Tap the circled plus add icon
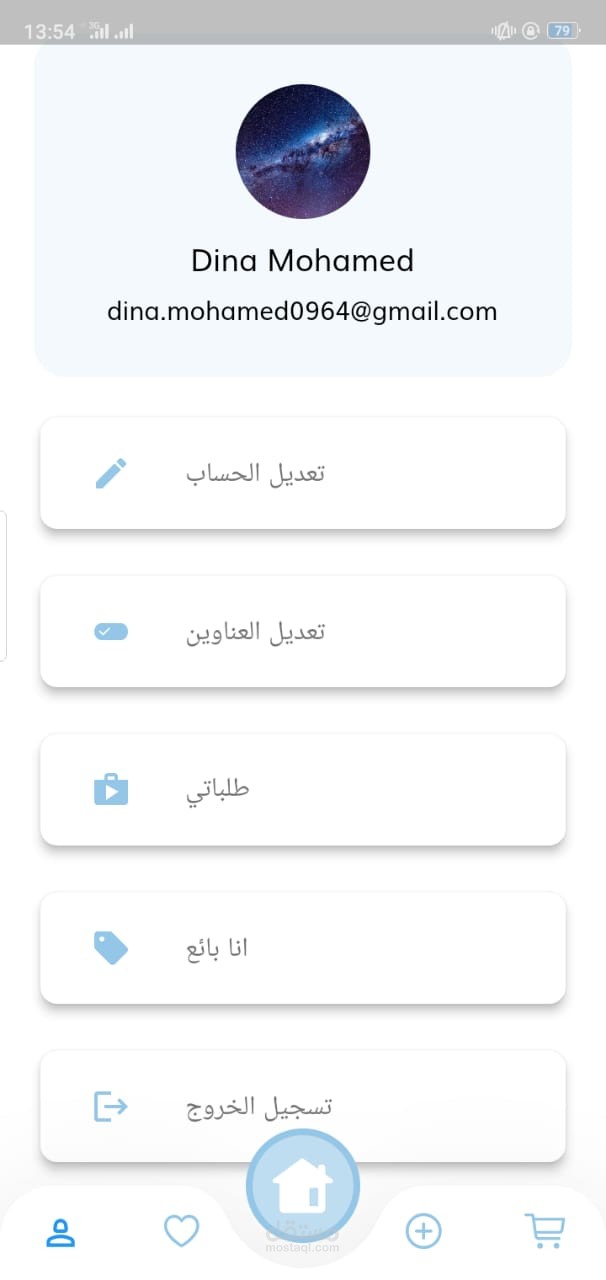The width and height of the screenshot is (606, 1280). tap(423, 1231)
